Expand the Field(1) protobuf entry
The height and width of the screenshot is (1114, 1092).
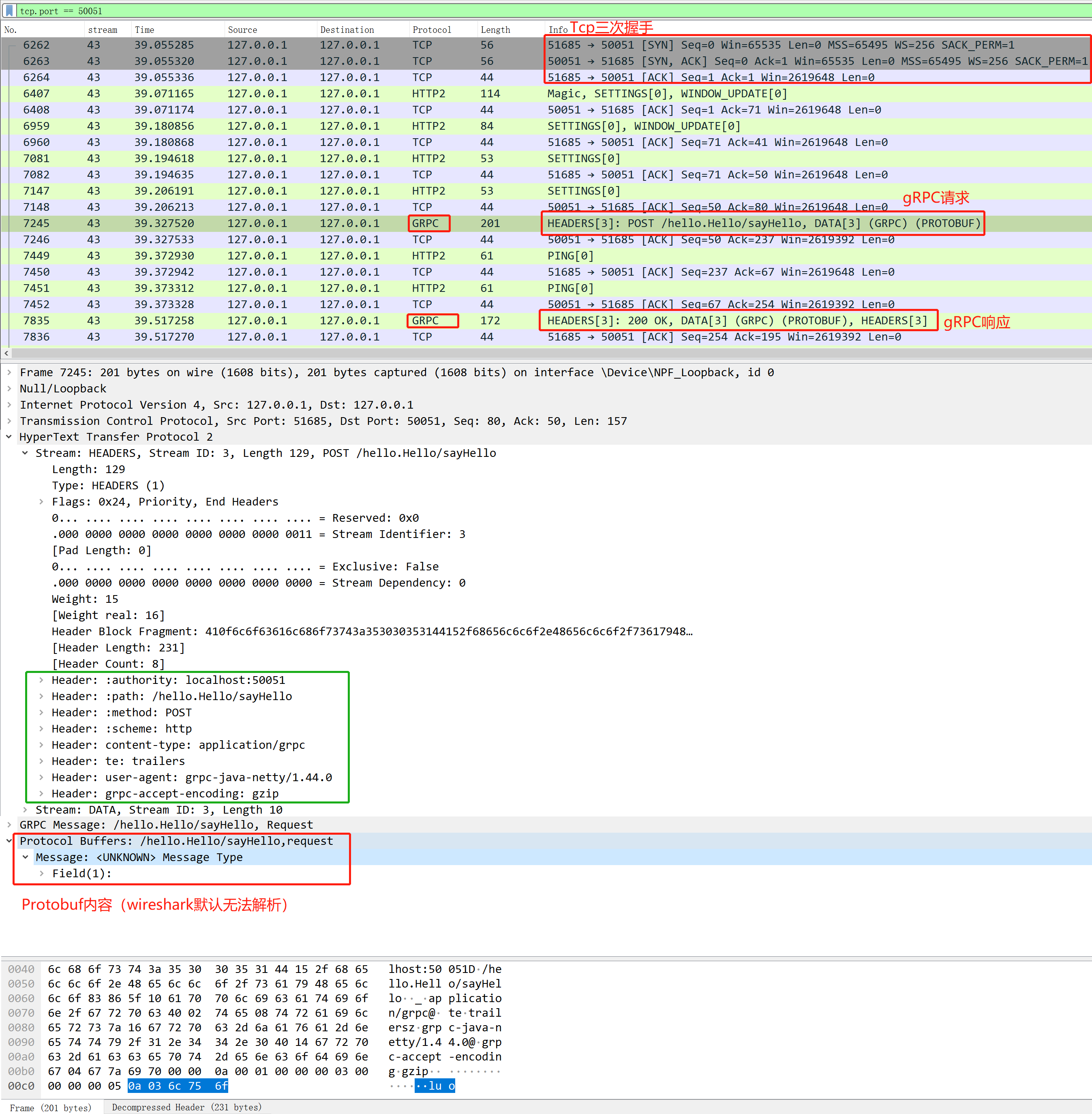tap(41, 874)
